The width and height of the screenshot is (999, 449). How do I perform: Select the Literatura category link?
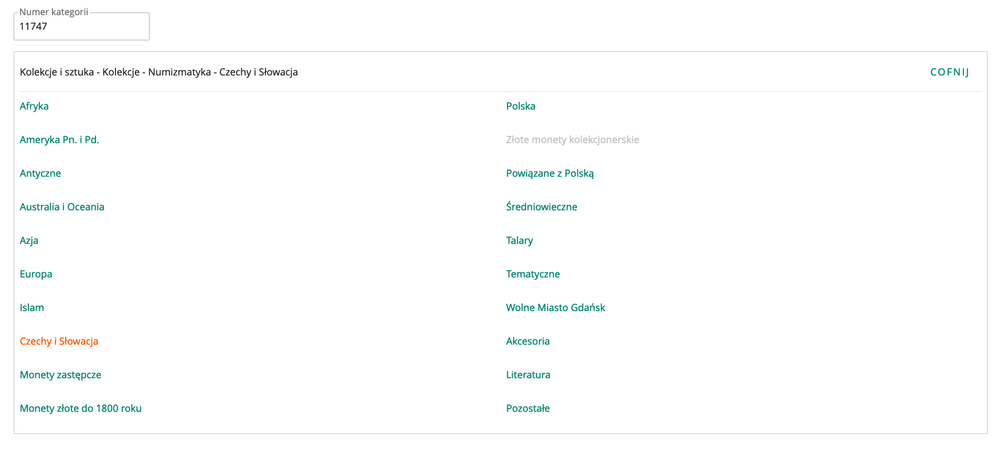[x=528, y=375]
